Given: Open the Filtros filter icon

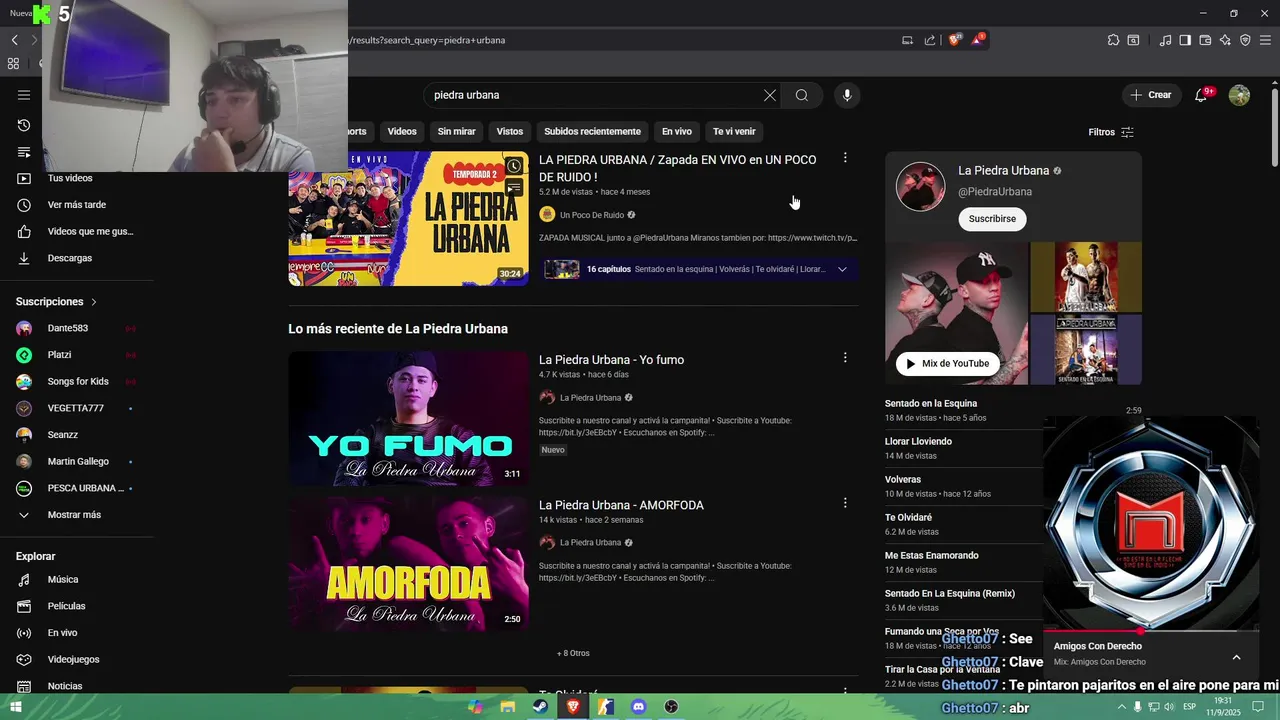Looking at the screenshot, I should click(1127, 132).
